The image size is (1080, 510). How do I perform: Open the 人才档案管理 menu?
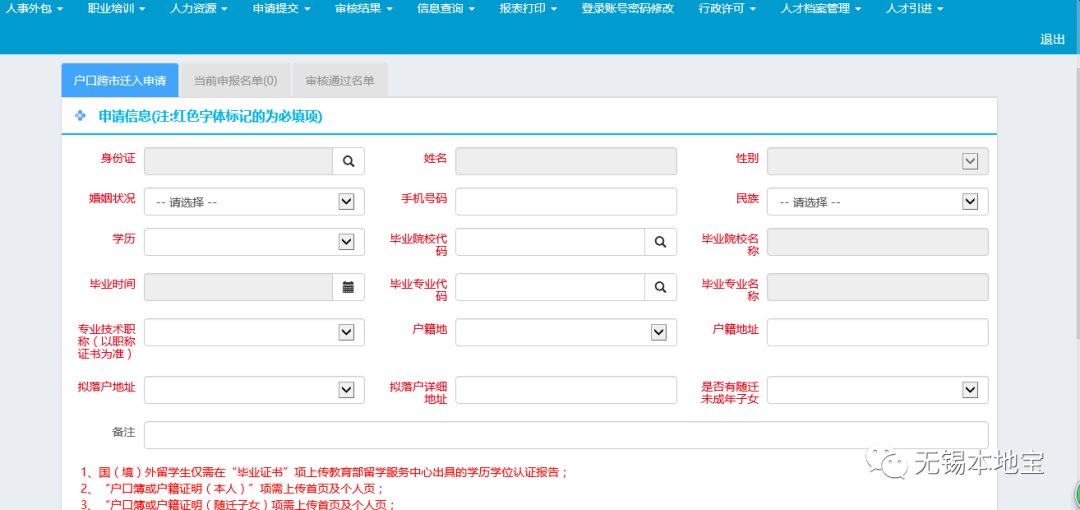pyautogui.click(x=820, y=9)
